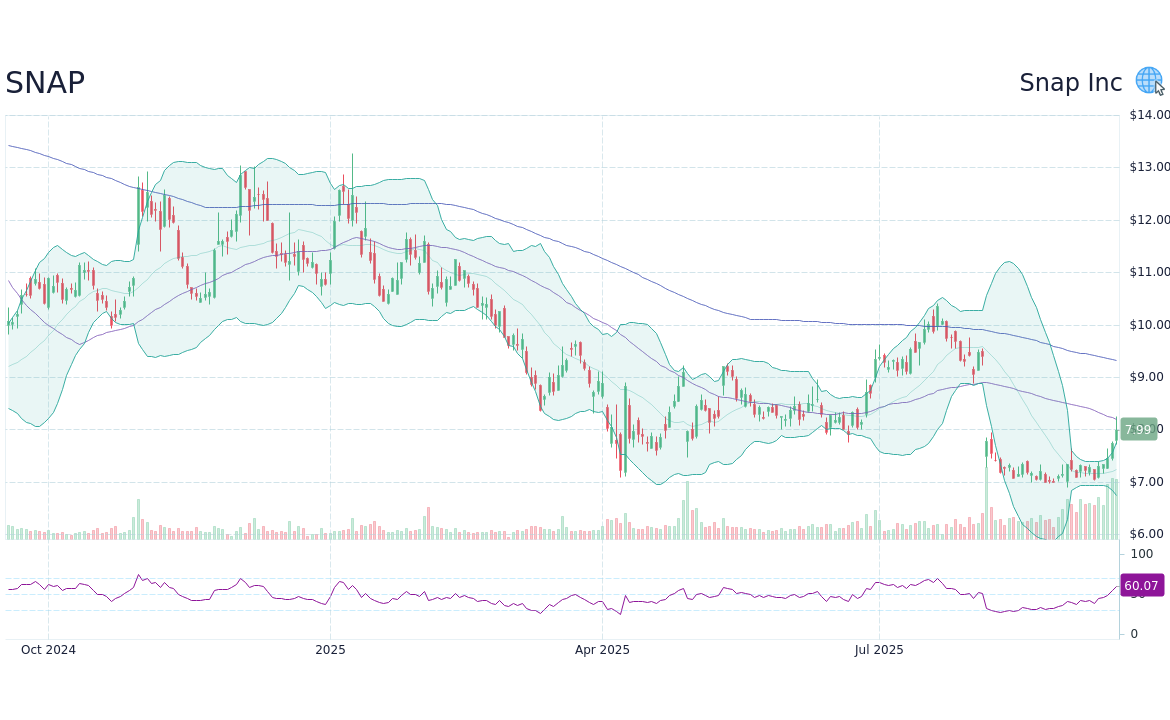Screen dimensions: 1170x720
Task: Click the 7.99 current price tag
Action: point(1138,429)
